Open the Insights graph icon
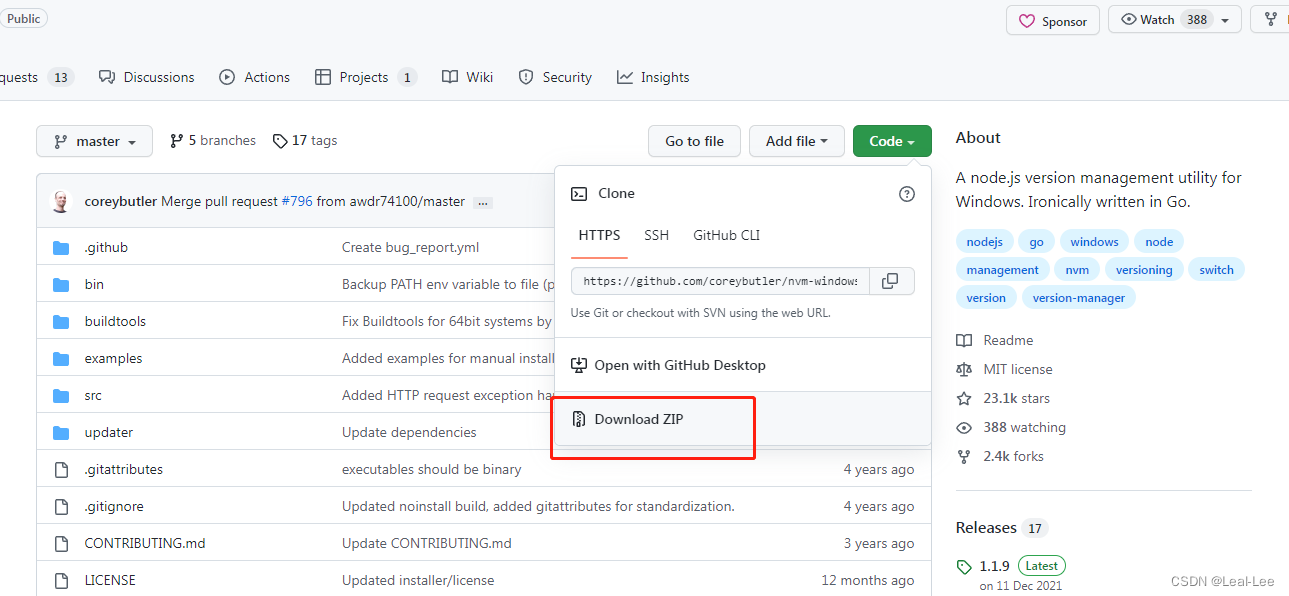The width and height of the screenshot is (1289, 596). pos(625,77)
